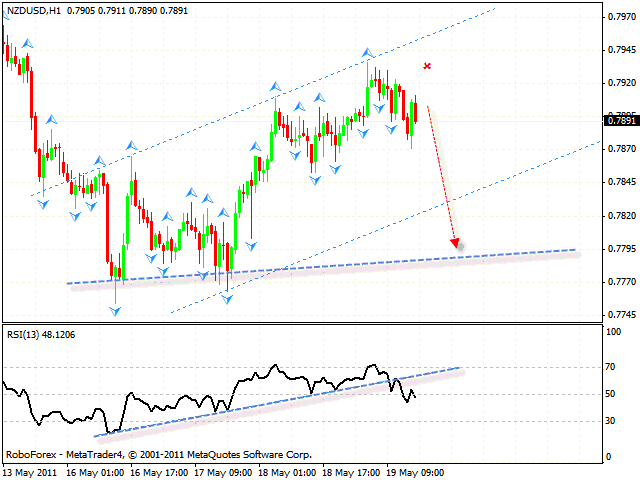
Task: Click the 0.7745 price axis label
Action: point(619,315)
